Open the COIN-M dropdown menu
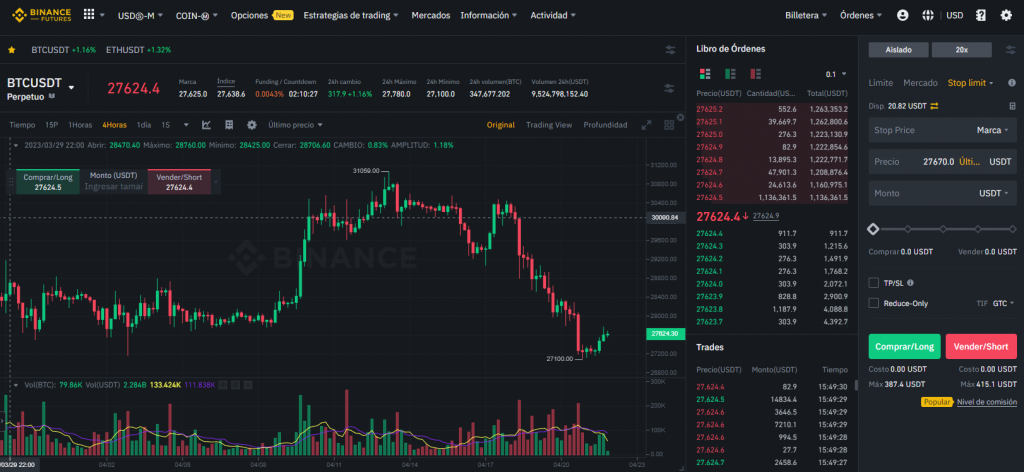 pyautogui.click(x=197, y=15)
